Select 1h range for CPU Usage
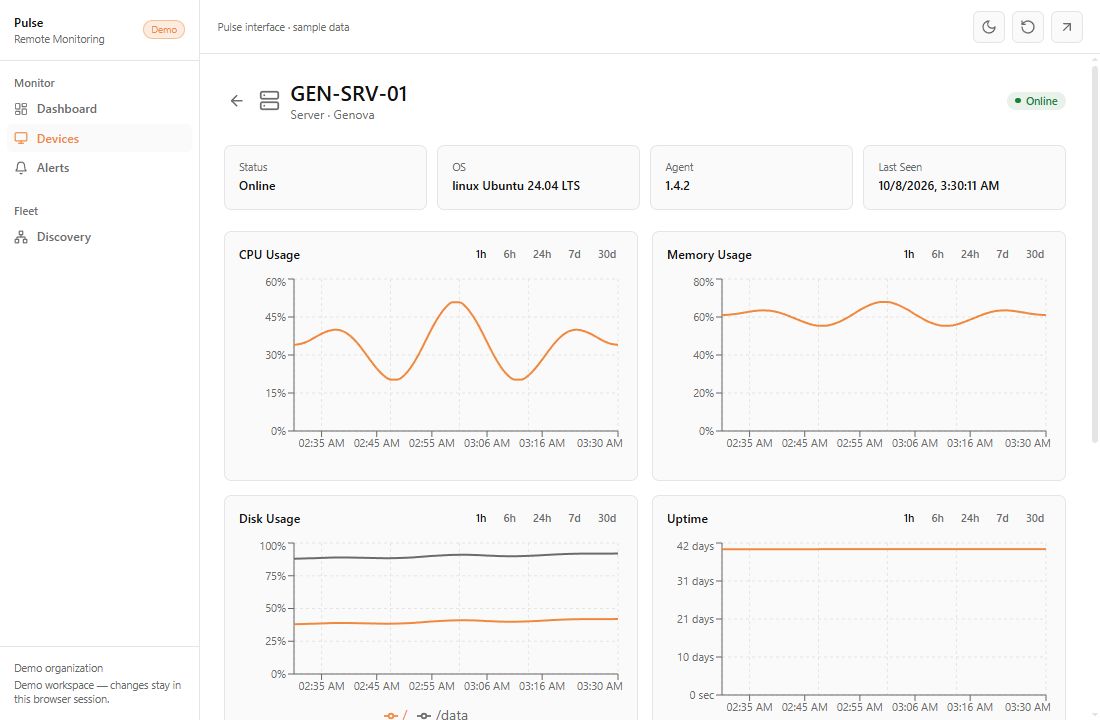Viewport: 1100px width, 720px height. point(481,254)
